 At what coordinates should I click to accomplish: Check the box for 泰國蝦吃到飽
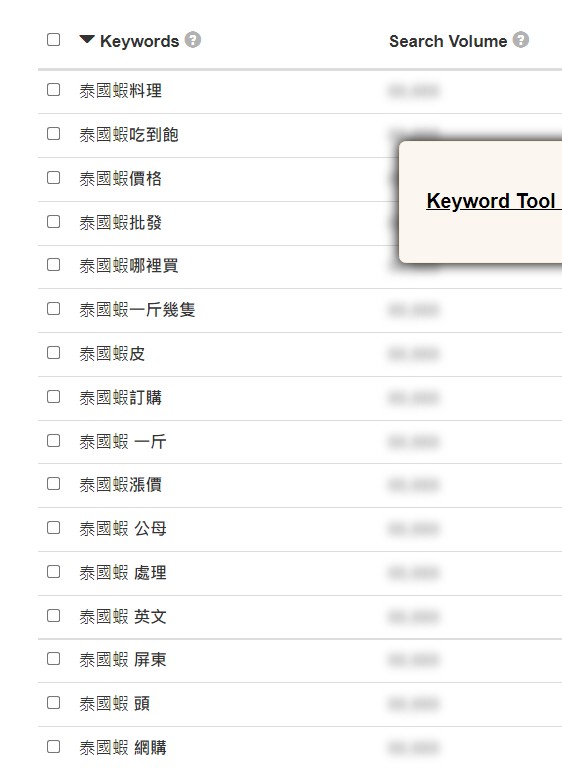click(x=53, y=133)
